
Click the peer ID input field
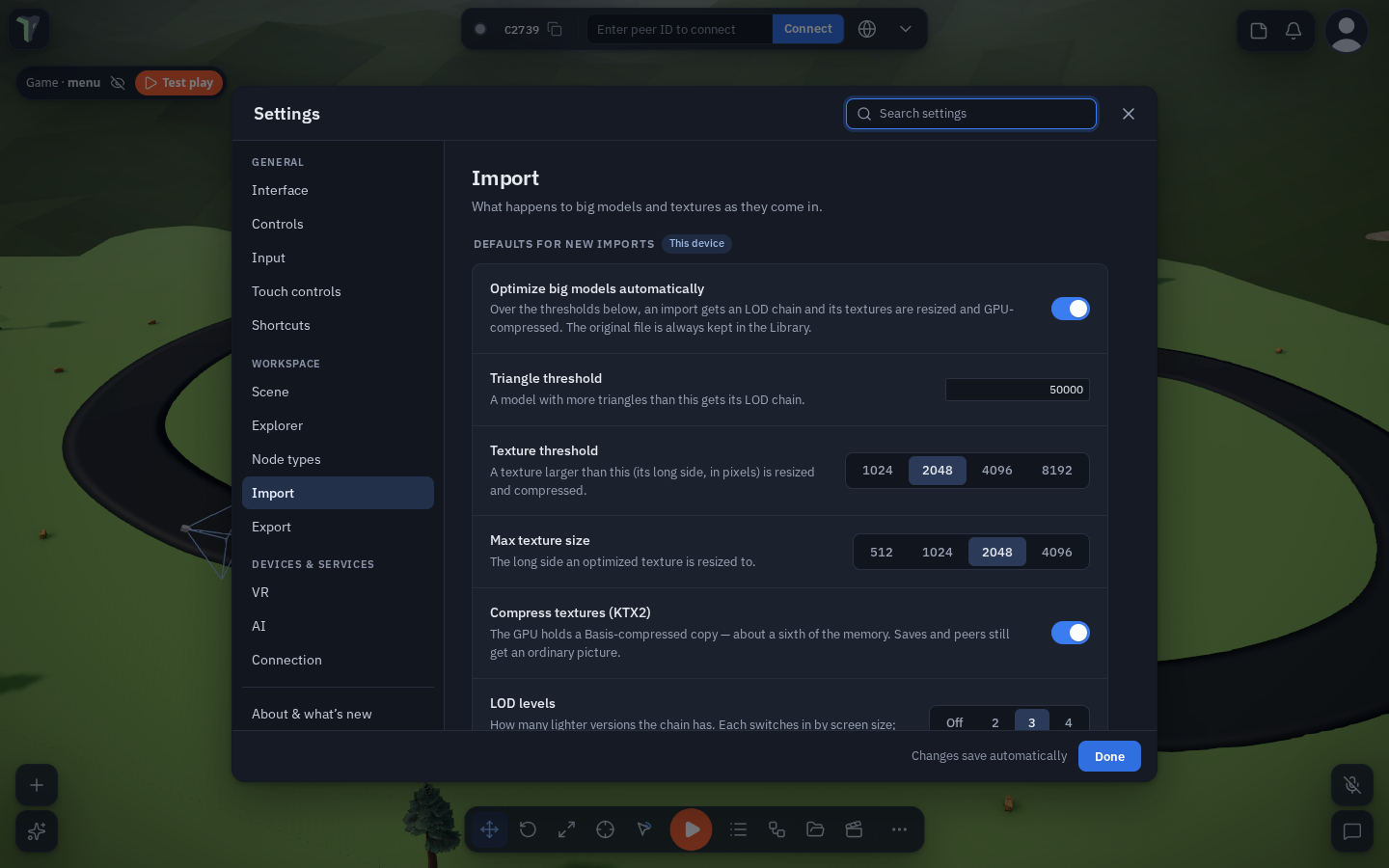click(680, 29)
